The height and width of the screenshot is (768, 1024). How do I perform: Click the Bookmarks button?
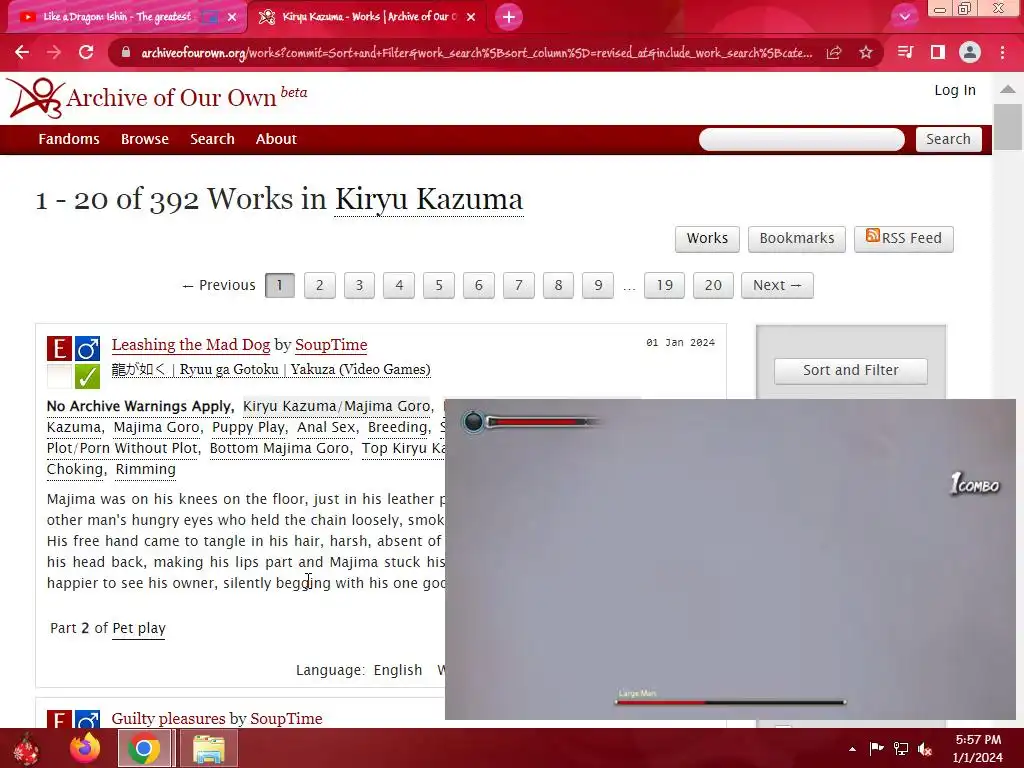pyautogui.click(x=797, y=238)
